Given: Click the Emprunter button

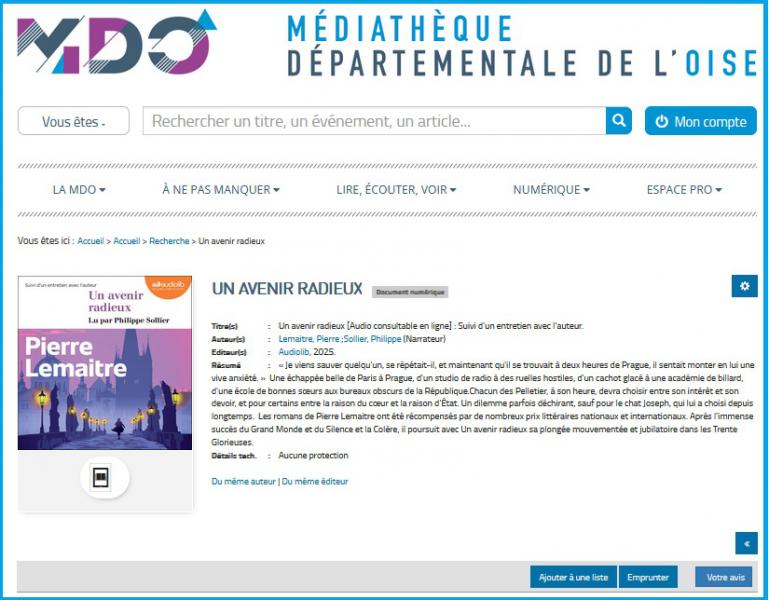Looking at the screenshot, I should click(x=647, y=577).
